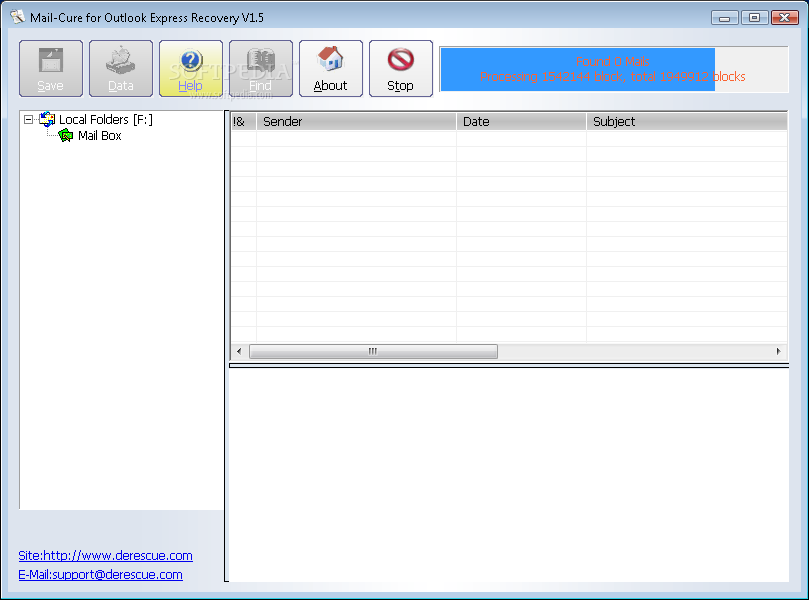This screenshot has height=600, width=809.
Task: Click the Save toolbar button
Action: 51,69
